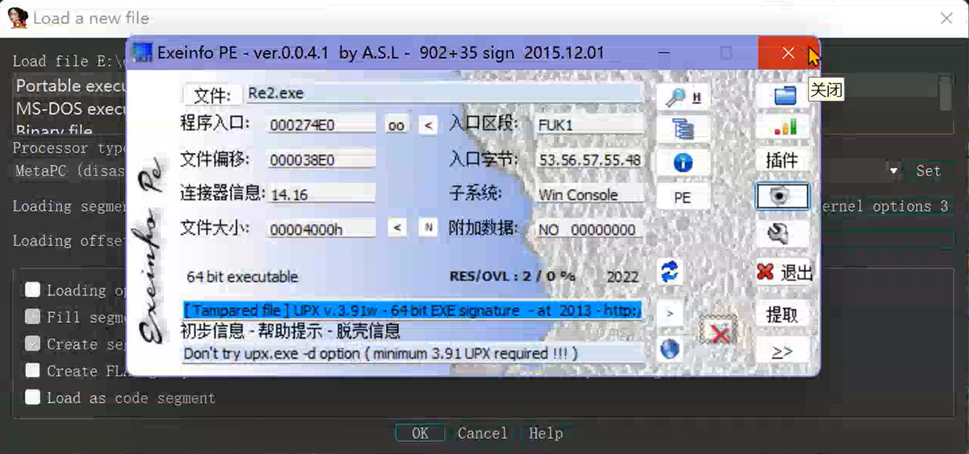
Task: Click the PE header button
Action: click(683, 198)
